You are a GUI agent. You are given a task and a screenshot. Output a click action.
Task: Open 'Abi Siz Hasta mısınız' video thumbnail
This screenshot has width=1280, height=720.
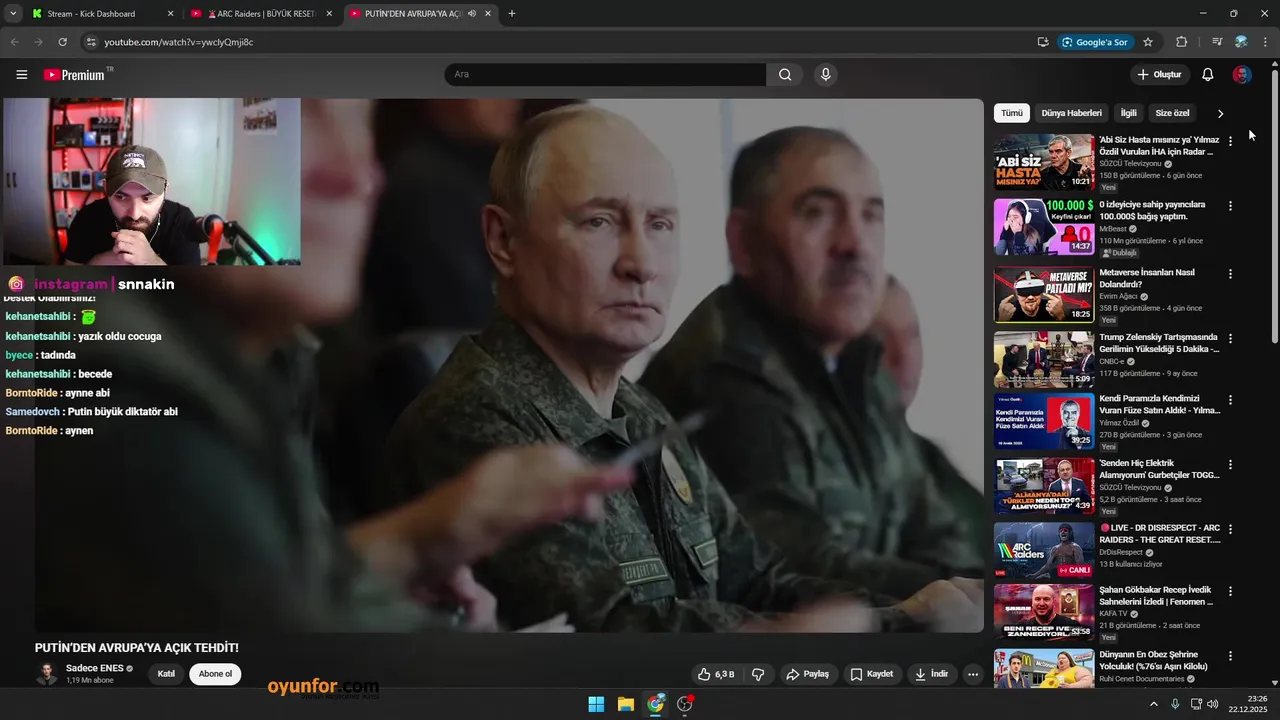[1043, 162]
